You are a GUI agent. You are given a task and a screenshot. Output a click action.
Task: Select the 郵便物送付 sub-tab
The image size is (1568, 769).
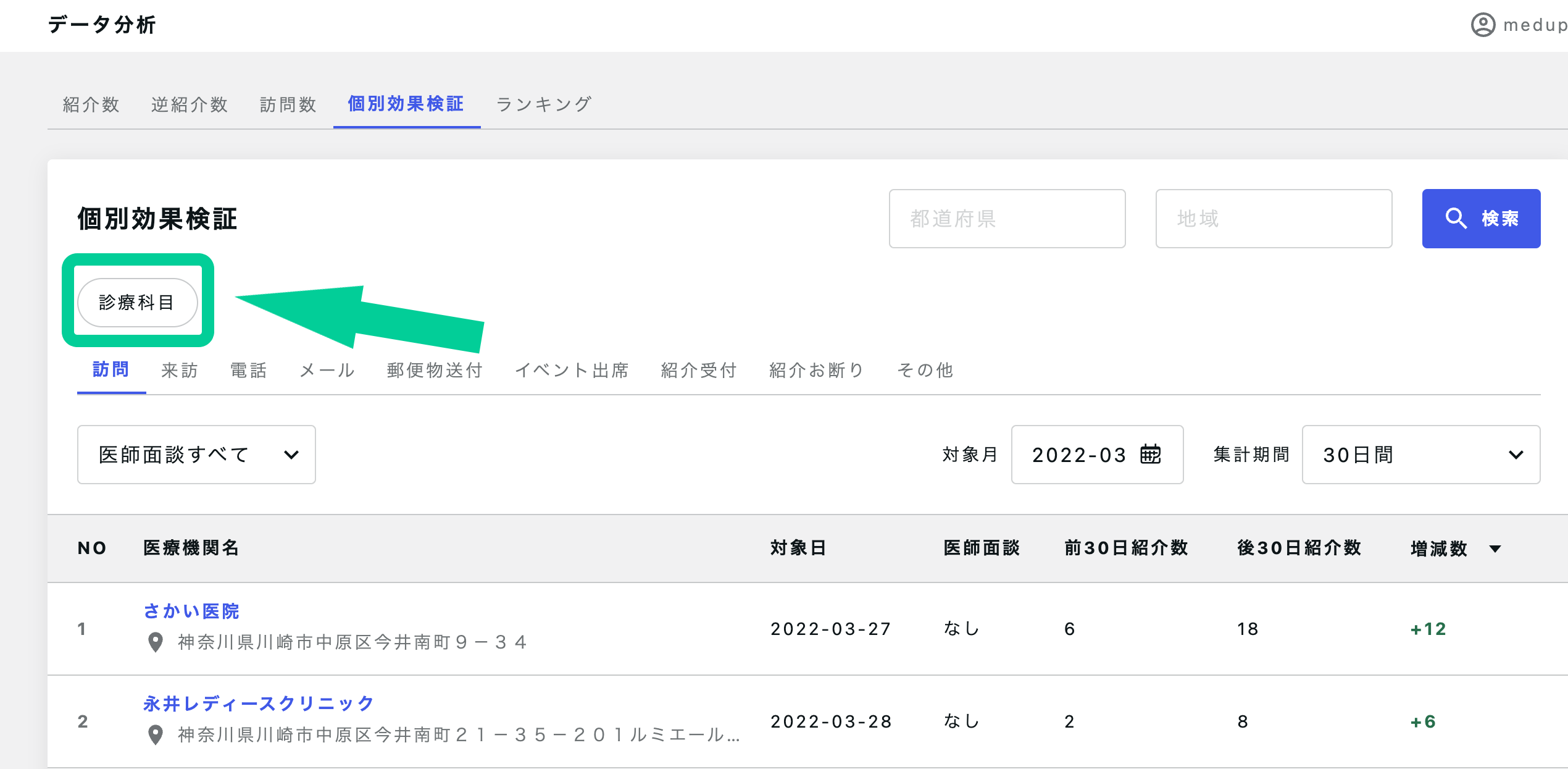435,370
